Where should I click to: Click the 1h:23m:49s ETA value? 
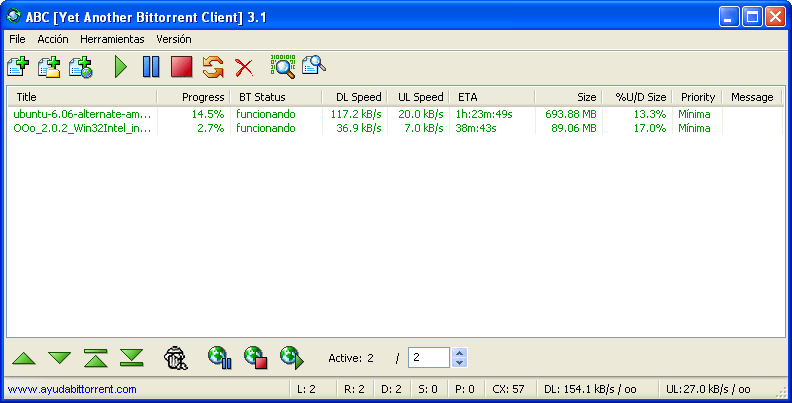[484, 114]
